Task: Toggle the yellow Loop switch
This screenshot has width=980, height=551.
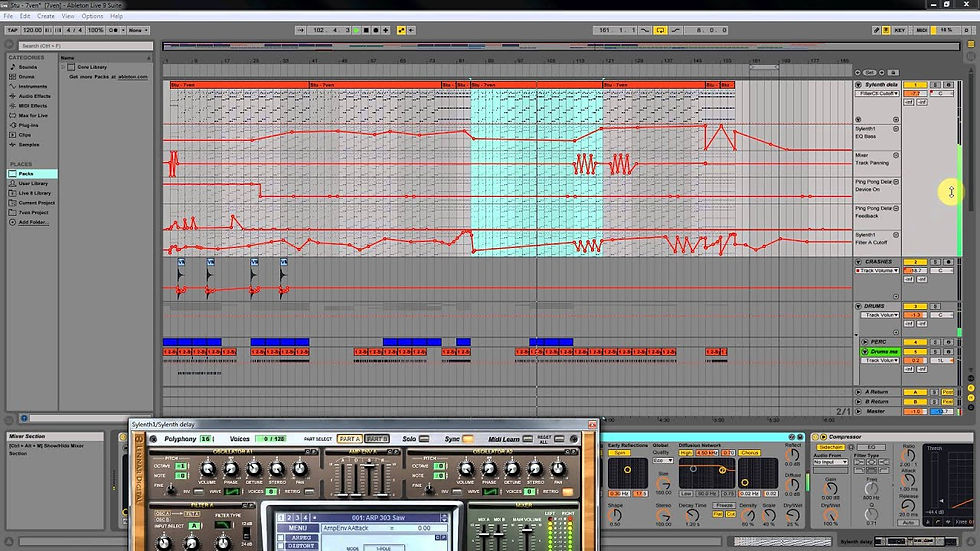Action: pyautogui.click(x=660, y=30)
